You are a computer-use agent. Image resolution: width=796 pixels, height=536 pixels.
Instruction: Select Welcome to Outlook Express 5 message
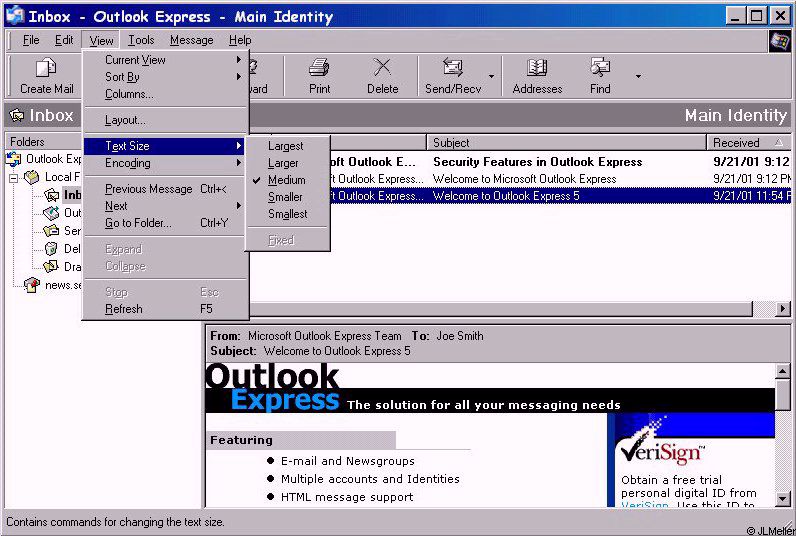[x=506, y=196]
